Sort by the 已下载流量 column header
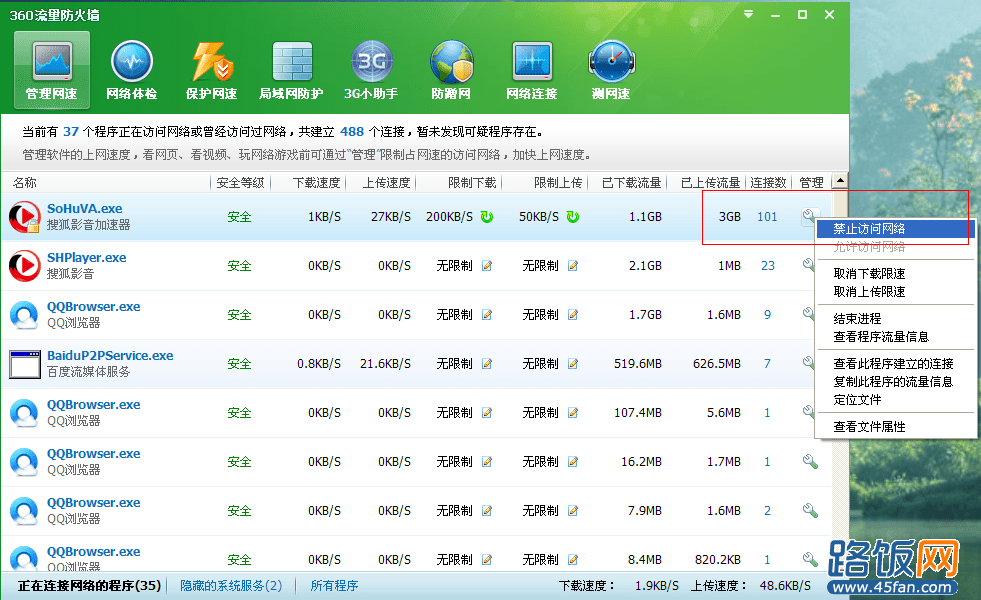 pos(631,183)
